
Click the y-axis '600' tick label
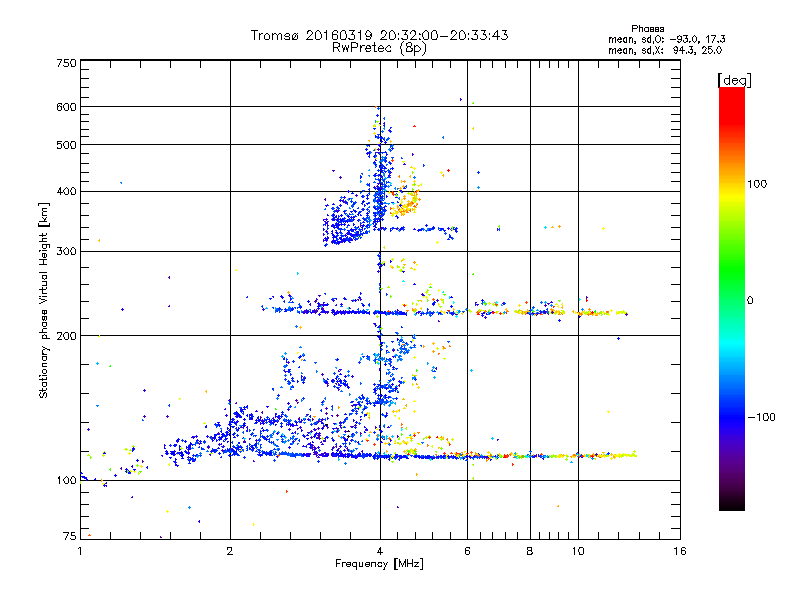(66, 107)
